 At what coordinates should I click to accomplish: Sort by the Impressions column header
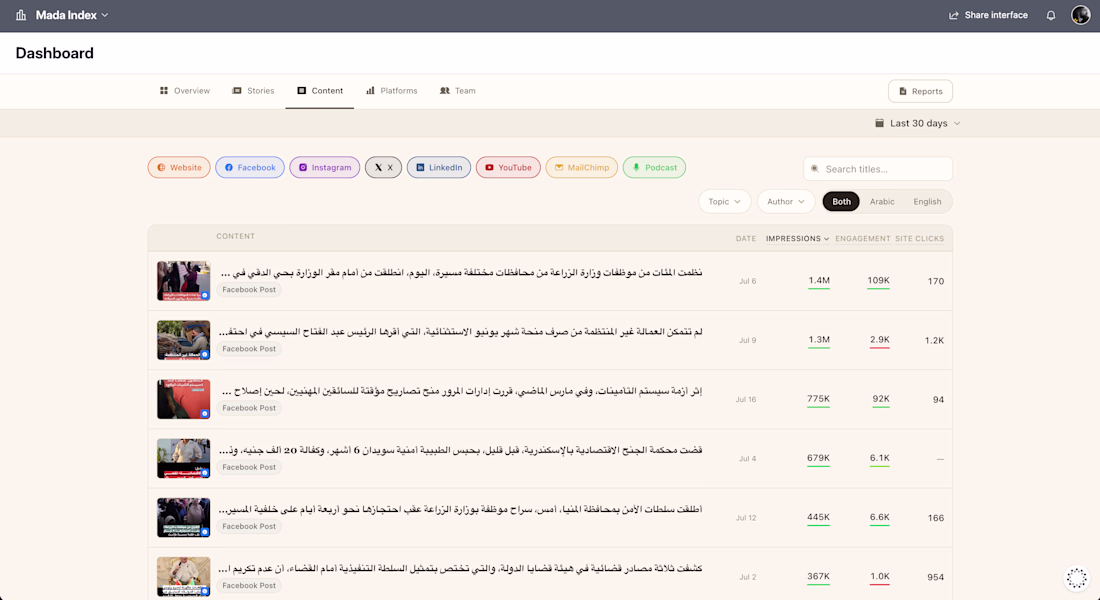[x=797, y=239]
